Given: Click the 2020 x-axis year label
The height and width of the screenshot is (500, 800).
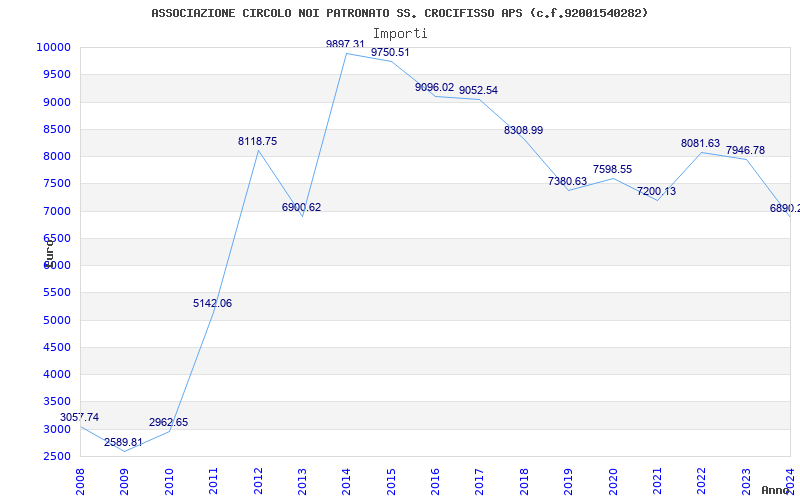Looking at the screenshot, I should [x=613, y=481].
